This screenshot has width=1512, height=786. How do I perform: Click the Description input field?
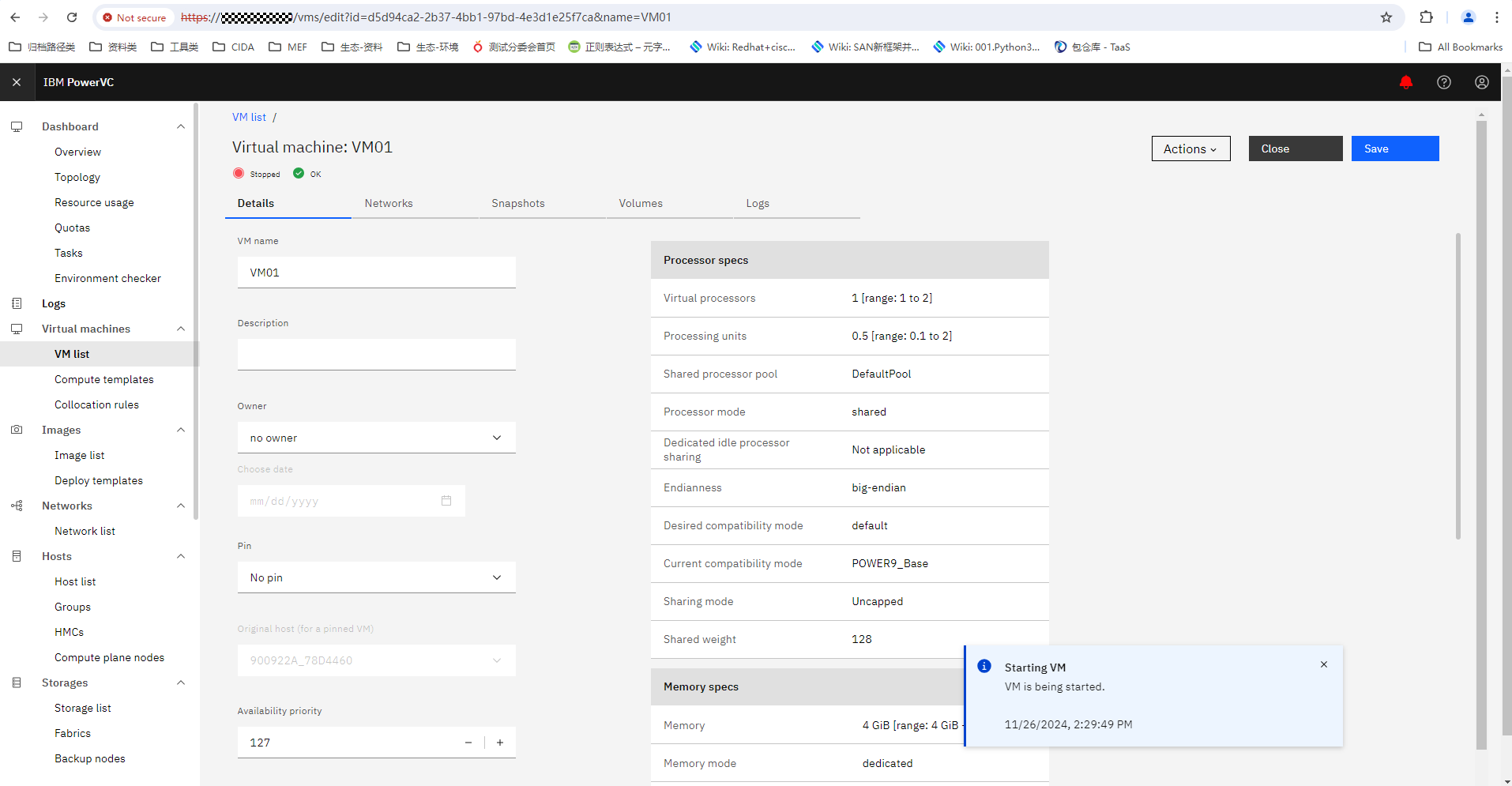point(376,355)
